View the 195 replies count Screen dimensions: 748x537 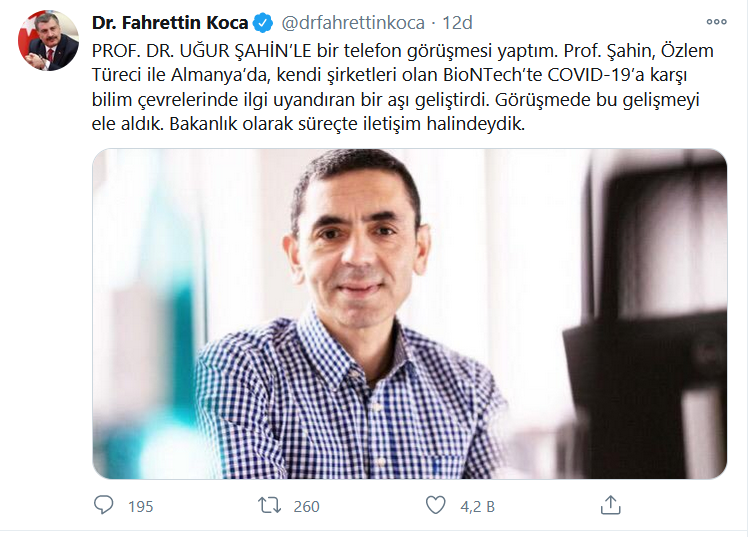[140, 506]
